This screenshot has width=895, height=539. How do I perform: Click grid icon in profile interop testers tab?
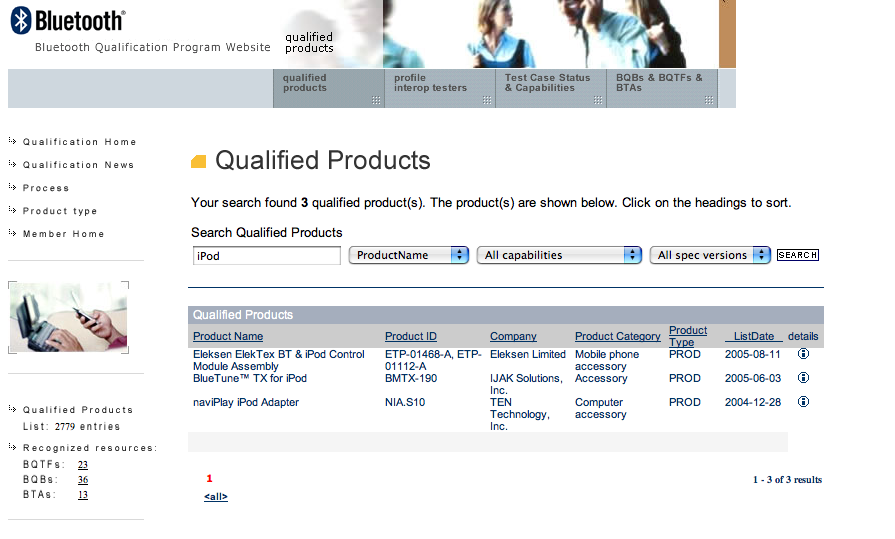[487, 100]
